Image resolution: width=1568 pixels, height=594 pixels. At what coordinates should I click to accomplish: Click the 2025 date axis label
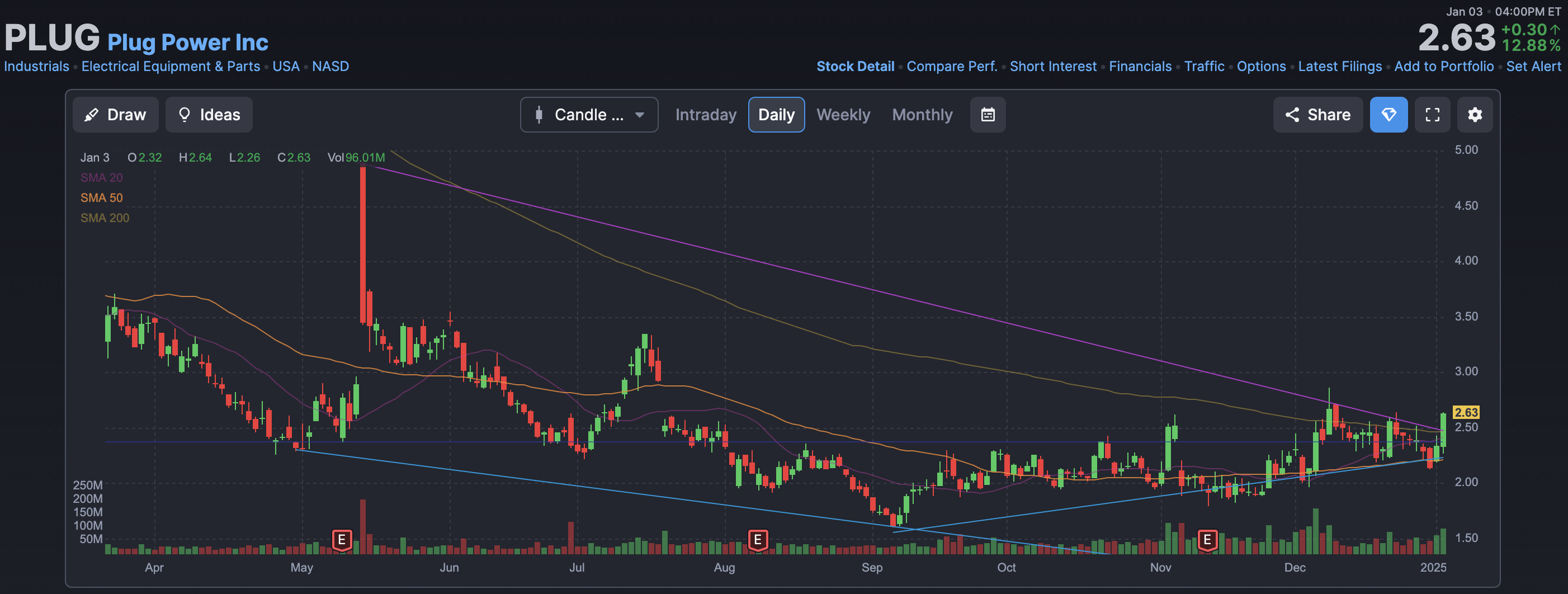tap(1433, 567)
